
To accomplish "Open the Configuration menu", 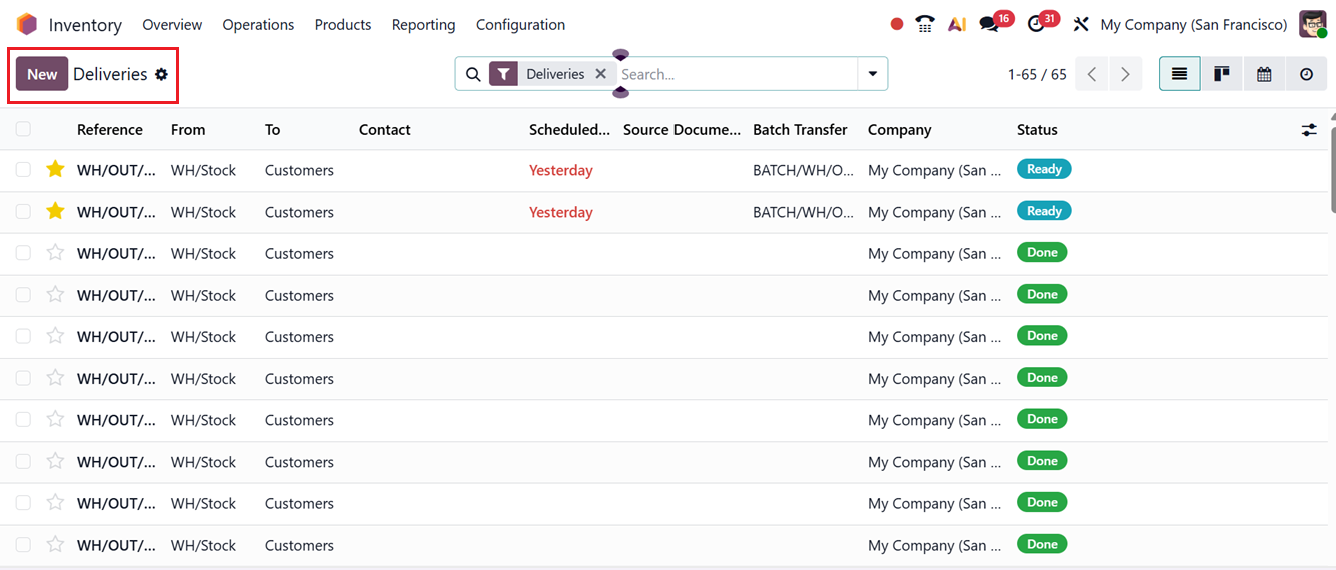I will coord(520,24).
